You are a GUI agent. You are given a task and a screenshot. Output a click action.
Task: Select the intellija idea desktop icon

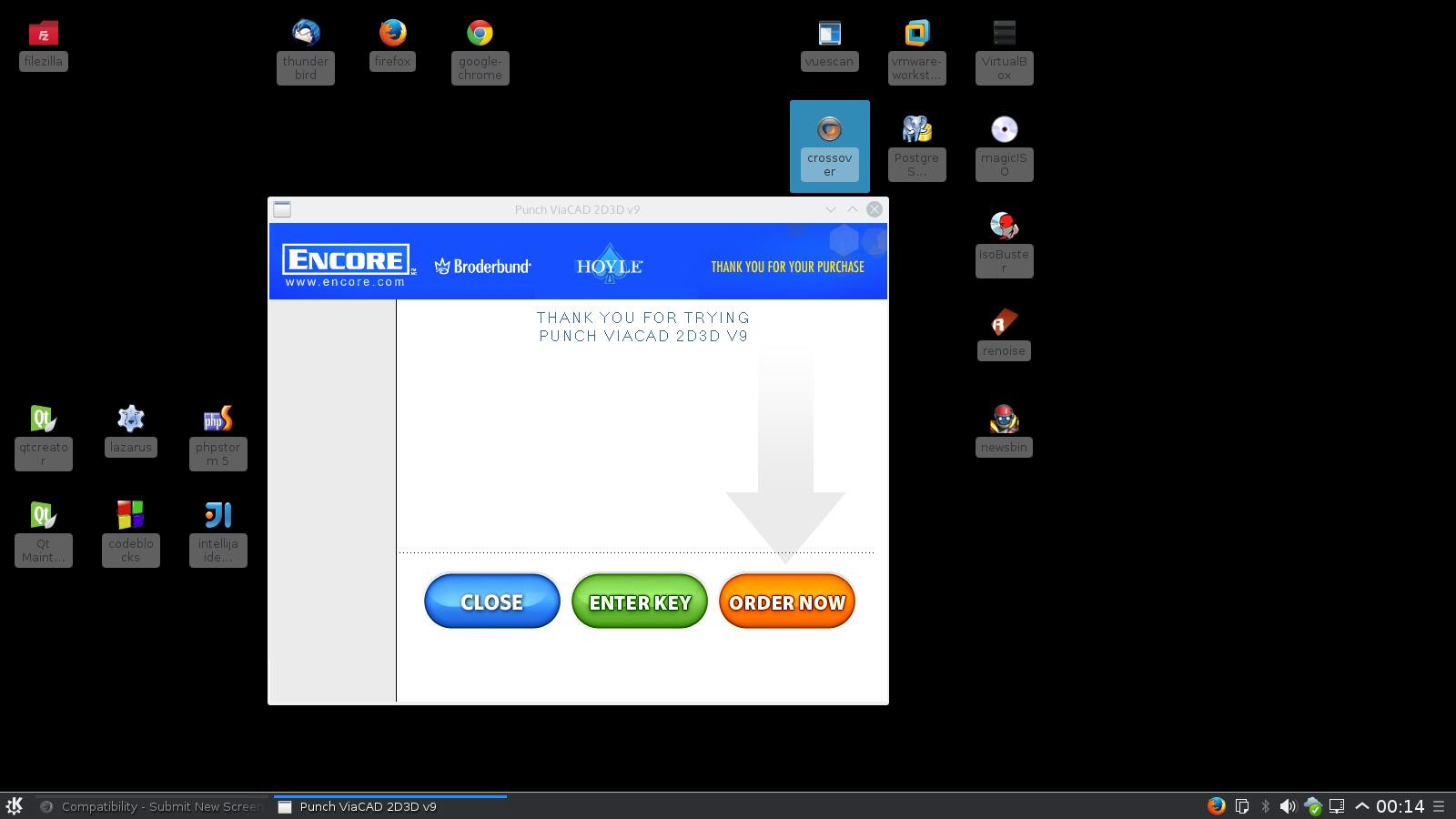point(218,533)
